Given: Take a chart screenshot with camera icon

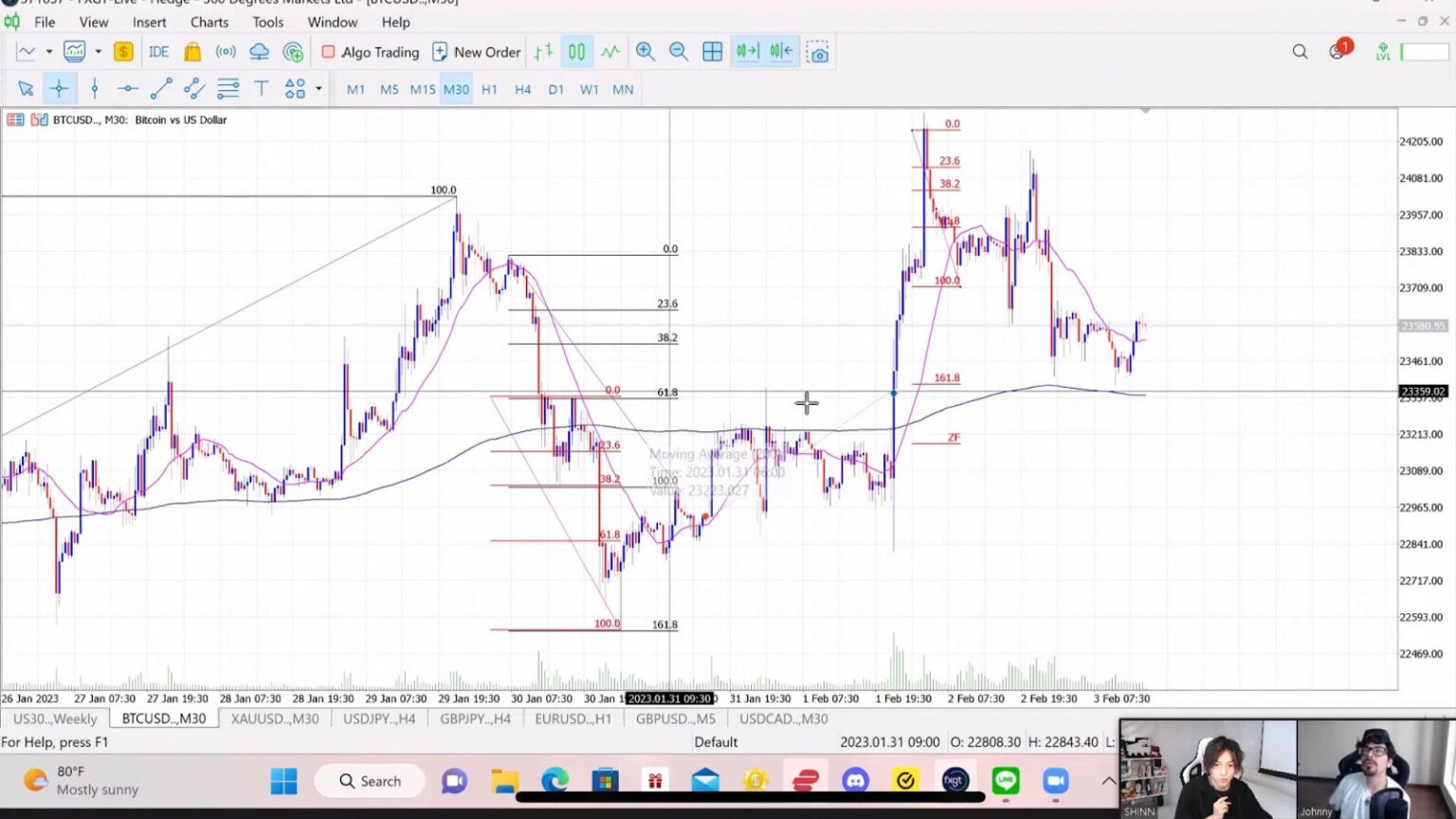Looking at the screenshot, I should click(x=817, y=52).
